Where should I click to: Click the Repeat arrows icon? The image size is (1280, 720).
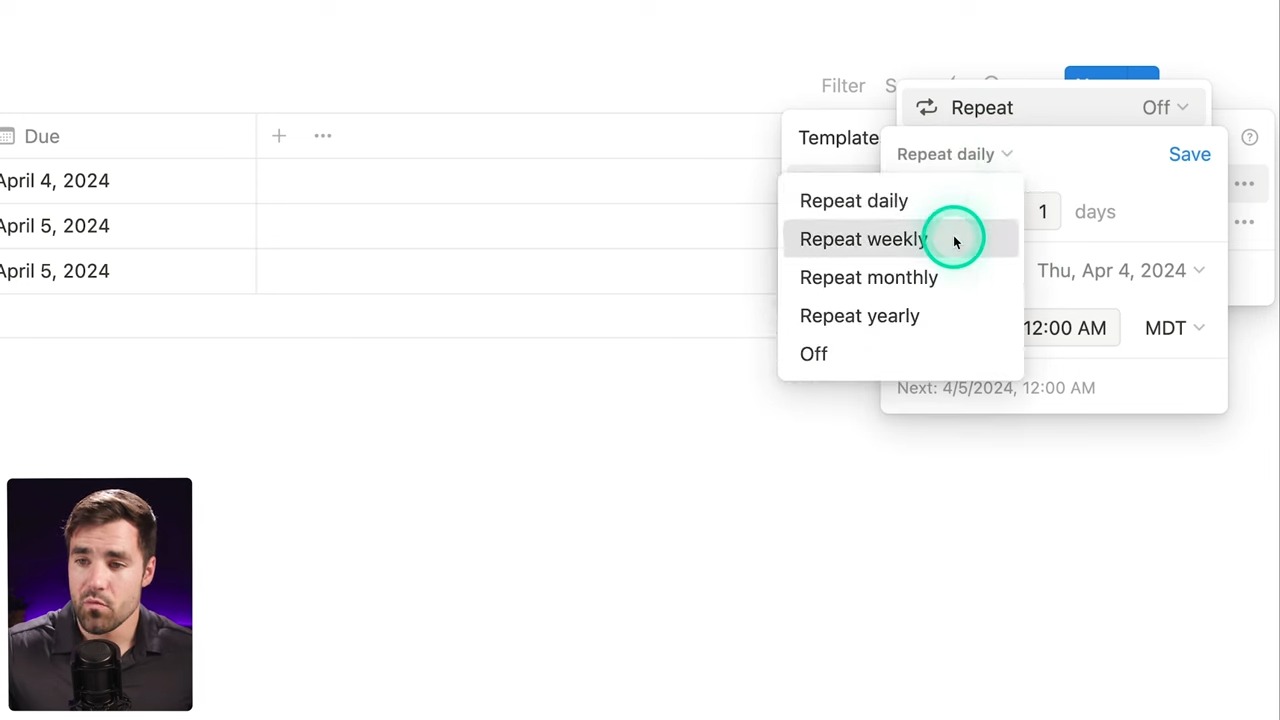[x=927, y=108]
